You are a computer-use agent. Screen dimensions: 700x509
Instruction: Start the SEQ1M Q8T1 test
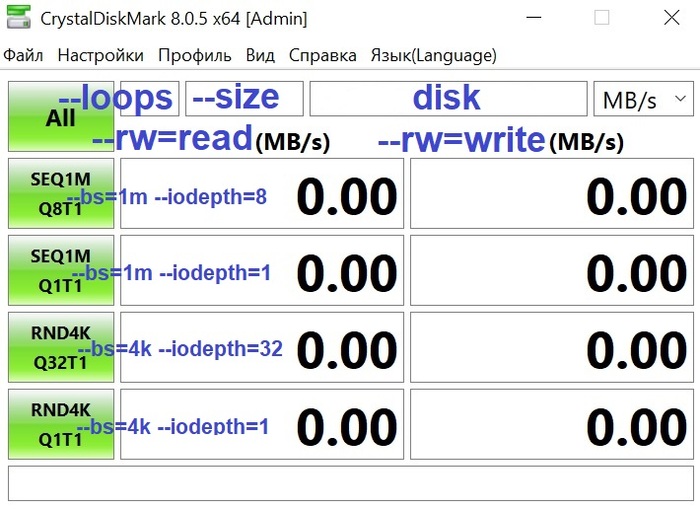tap(61, 193)
